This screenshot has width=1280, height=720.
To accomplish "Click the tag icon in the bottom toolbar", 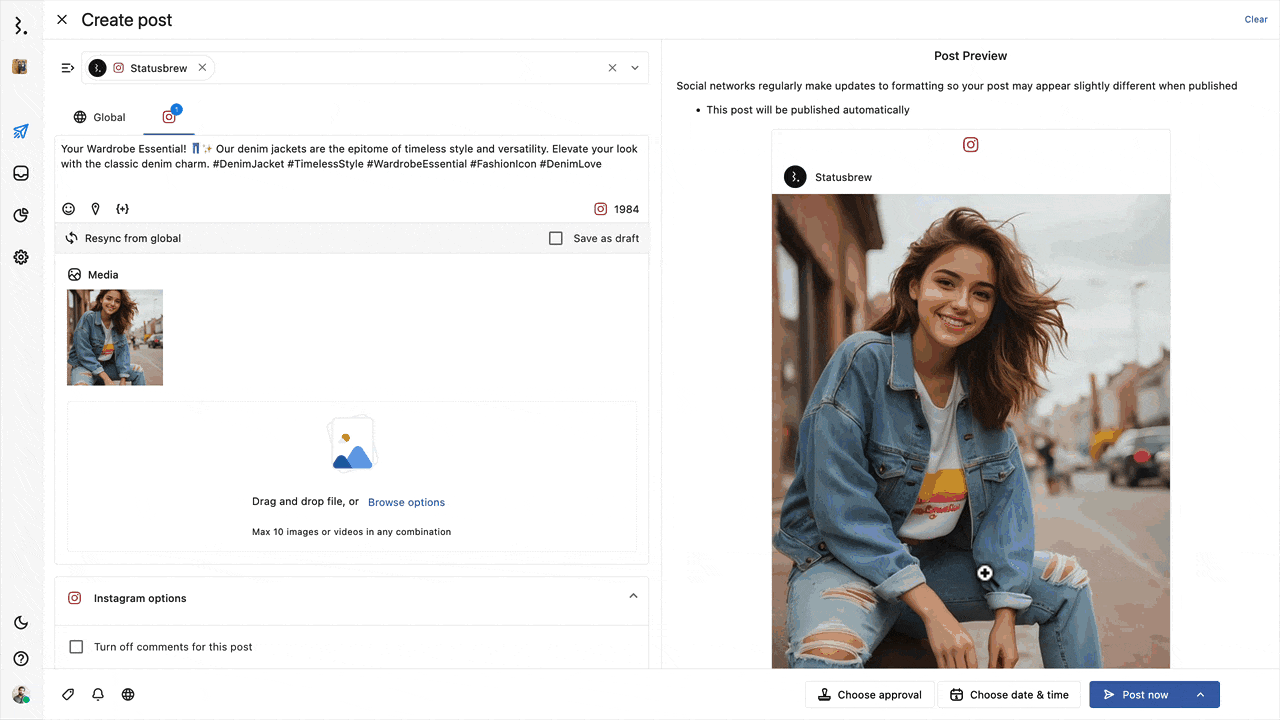I will (68, 694).
